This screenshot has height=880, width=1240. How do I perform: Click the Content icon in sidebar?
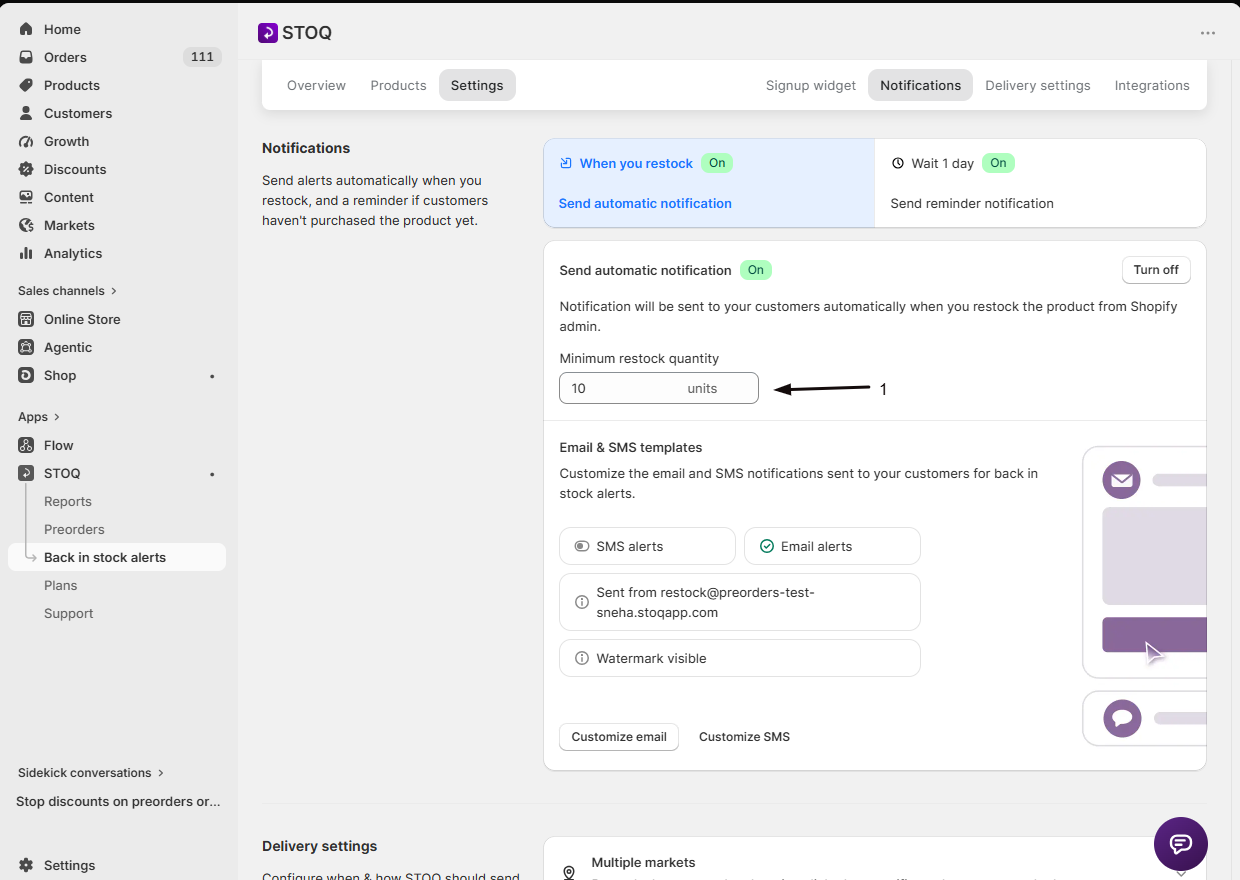[x=26, y=197]
